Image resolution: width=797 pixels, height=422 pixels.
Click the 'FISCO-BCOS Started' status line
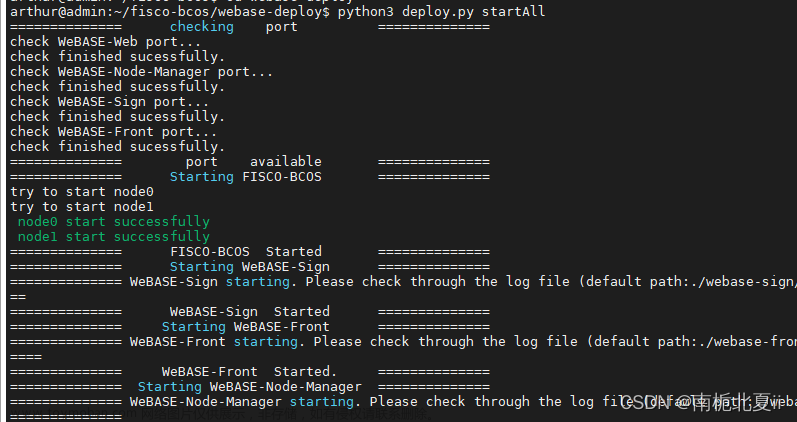tap(246, 252)
